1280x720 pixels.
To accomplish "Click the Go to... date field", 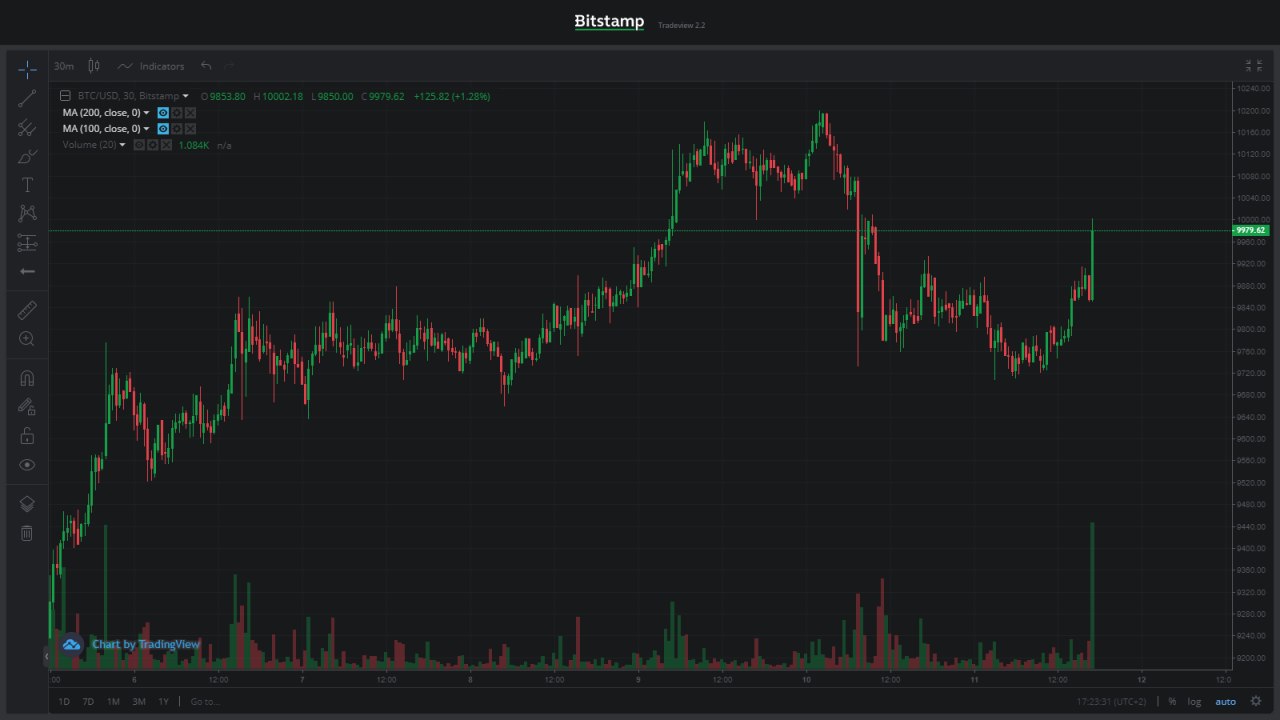I will pos(204,702).
